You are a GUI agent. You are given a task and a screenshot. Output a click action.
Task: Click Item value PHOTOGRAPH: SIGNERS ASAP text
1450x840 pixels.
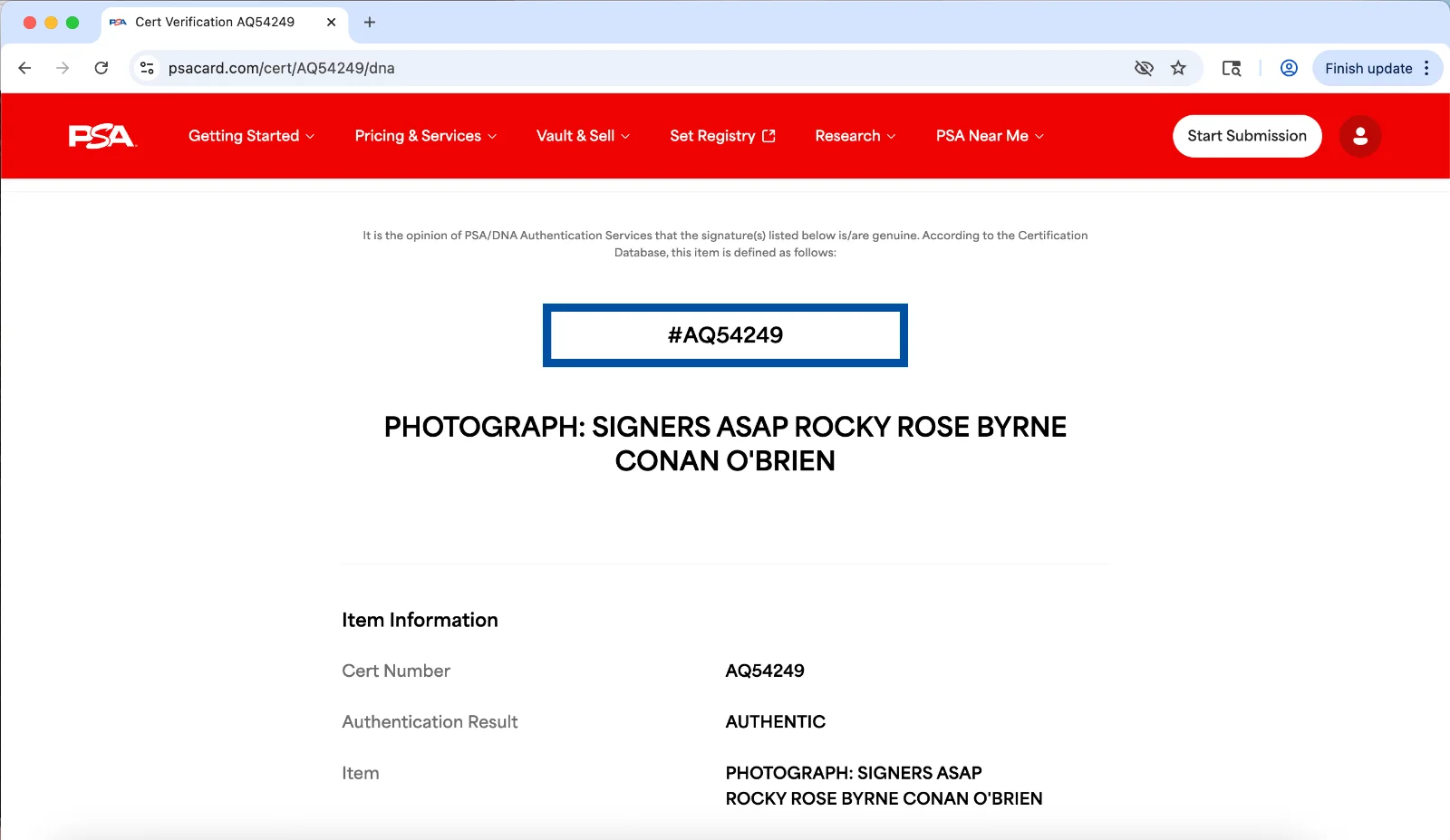coord(884,786)
